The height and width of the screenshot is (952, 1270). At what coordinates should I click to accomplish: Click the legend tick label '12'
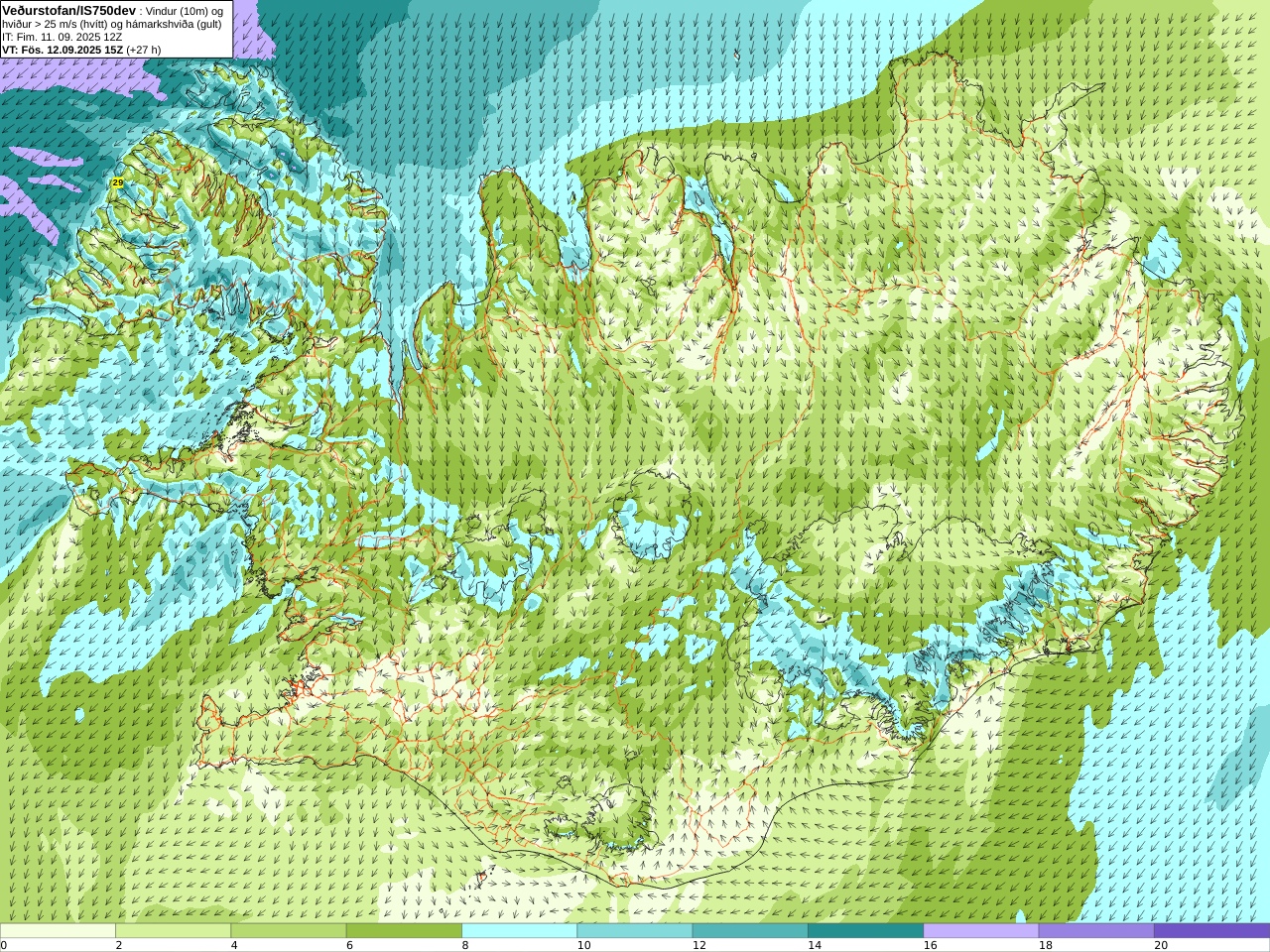click(698, 945)
